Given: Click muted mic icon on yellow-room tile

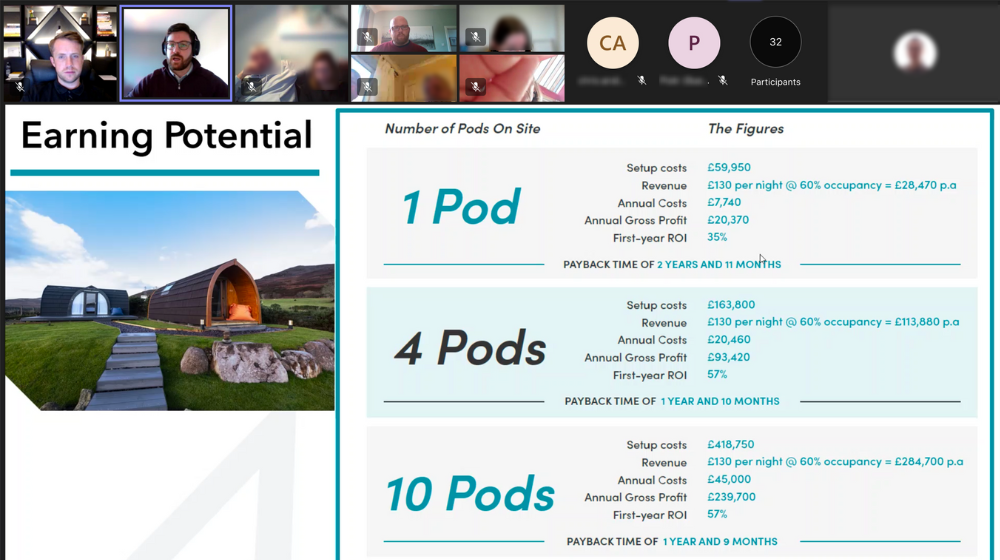Looking at the screenshot, I should 367,86.
